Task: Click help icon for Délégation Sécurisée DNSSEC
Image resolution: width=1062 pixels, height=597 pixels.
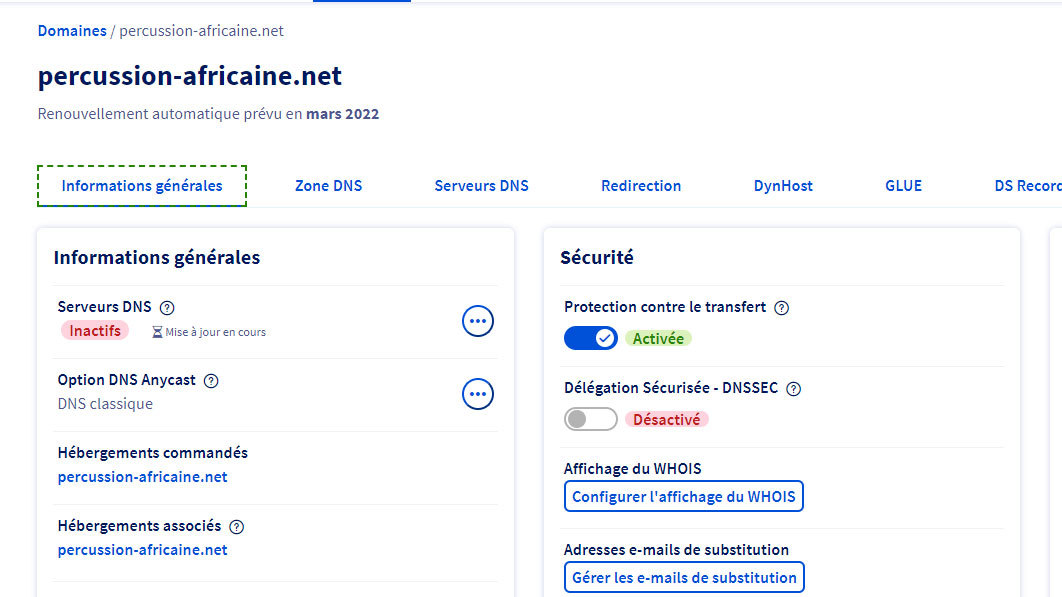Action: point(794,389)
